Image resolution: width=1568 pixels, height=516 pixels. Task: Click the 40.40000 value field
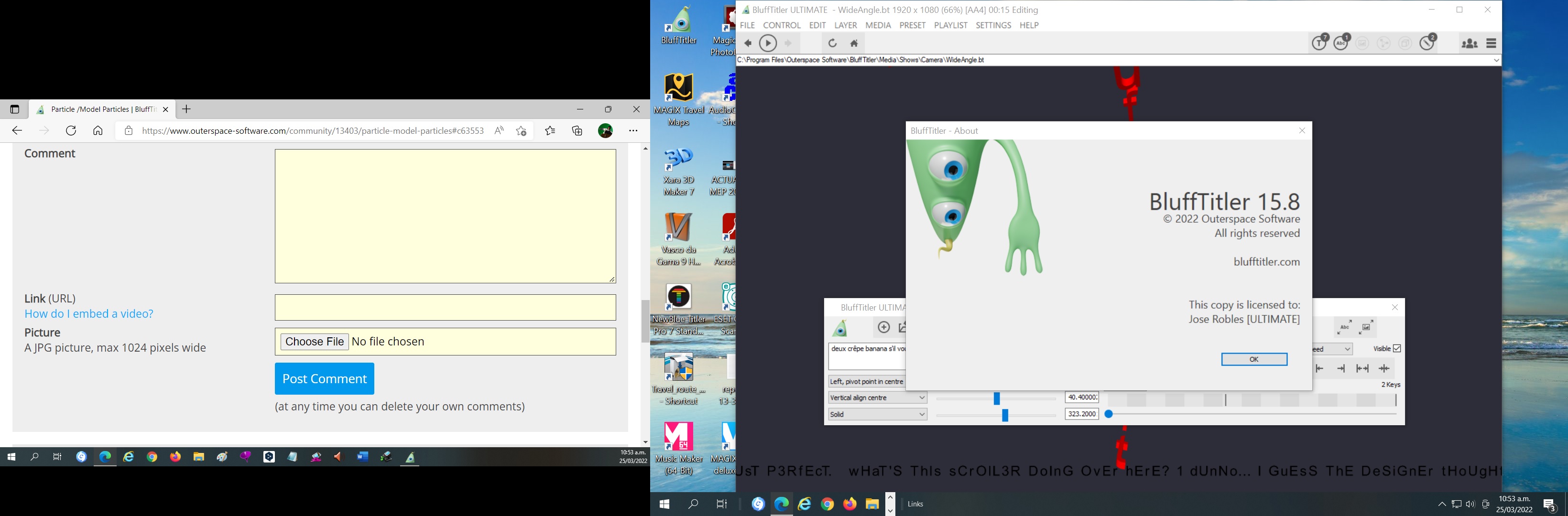pos(1082,398)
